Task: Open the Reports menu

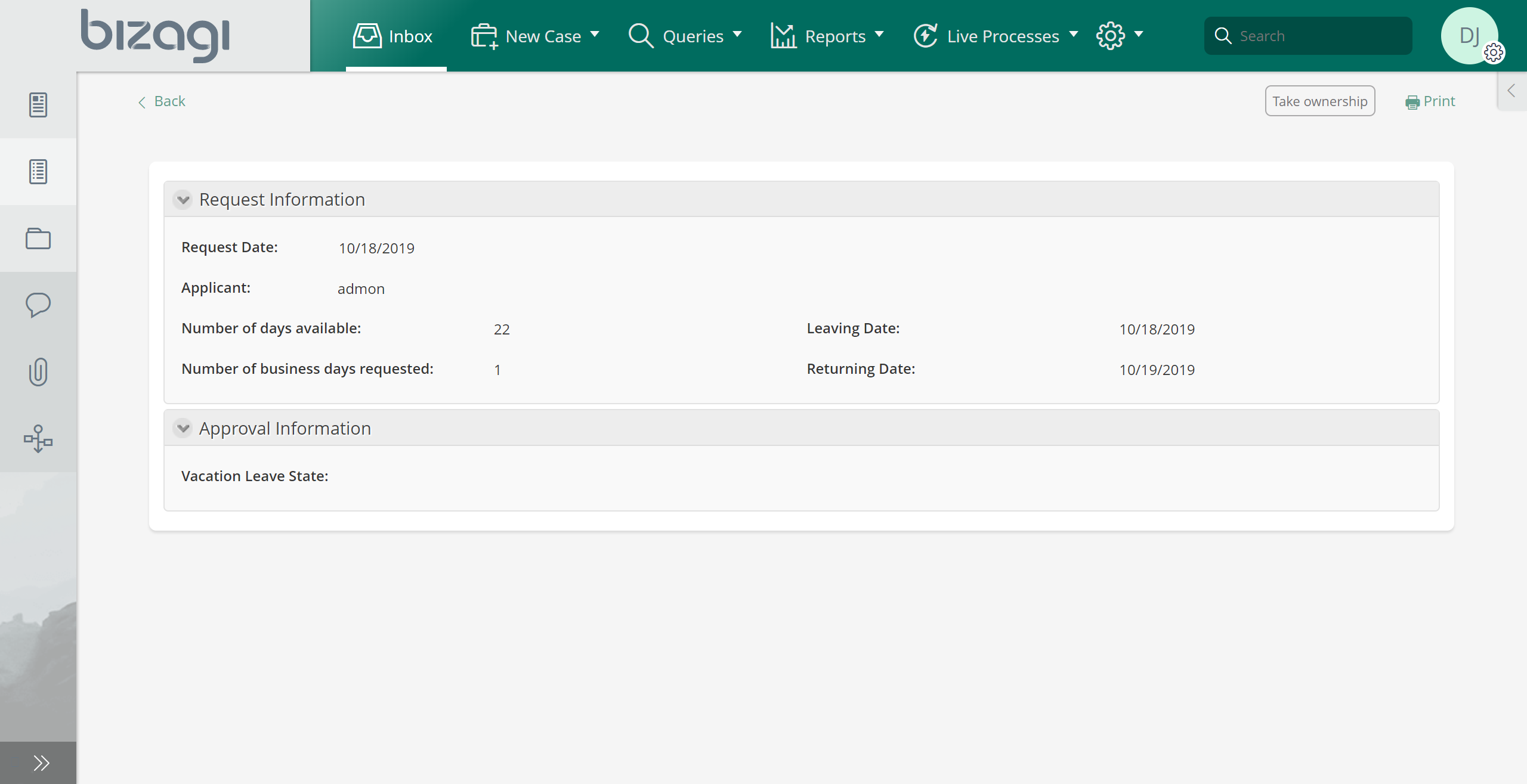Action: [x=827, y=36]
